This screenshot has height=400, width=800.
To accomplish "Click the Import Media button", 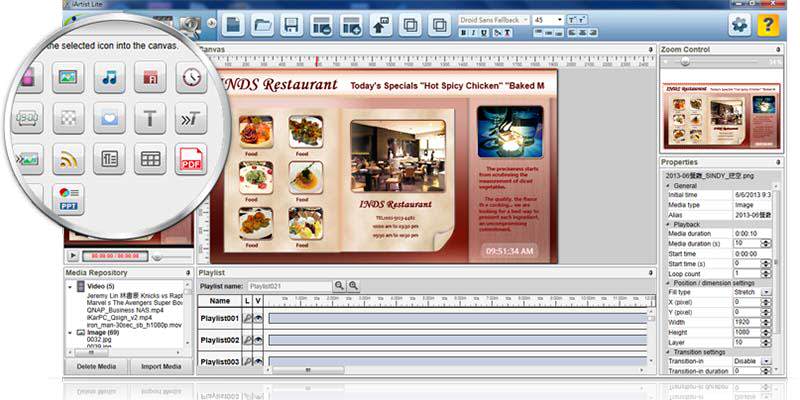I will [161, 366].
